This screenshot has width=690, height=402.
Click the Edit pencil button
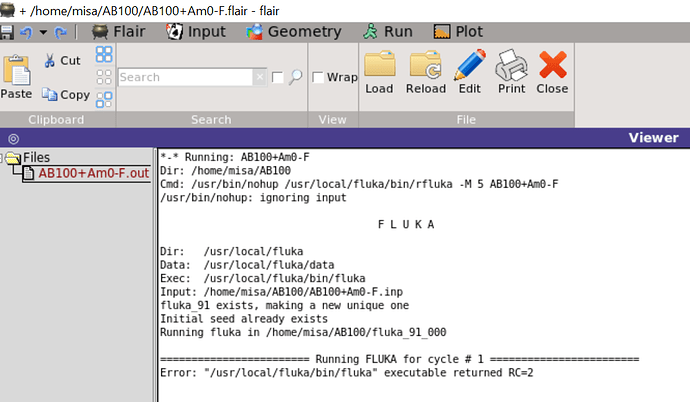pyautogui.click(x=470, y=72)
